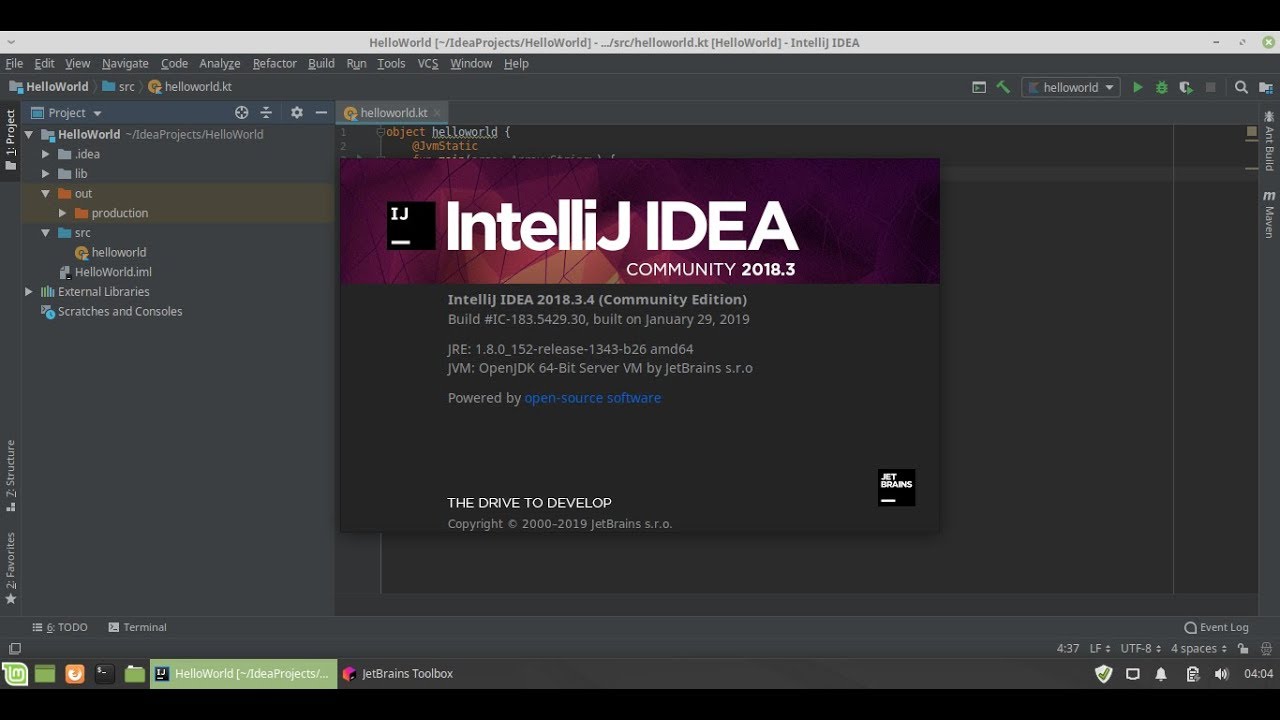Click the green Run helloworld button
The height and width of the screenshot is (720, 1280).
tap(1137, 88)
